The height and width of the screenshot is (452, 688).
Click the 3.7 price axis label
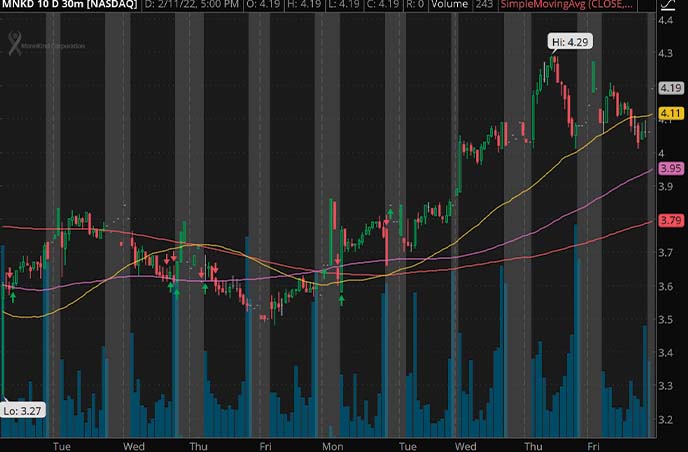pos(666,253)
